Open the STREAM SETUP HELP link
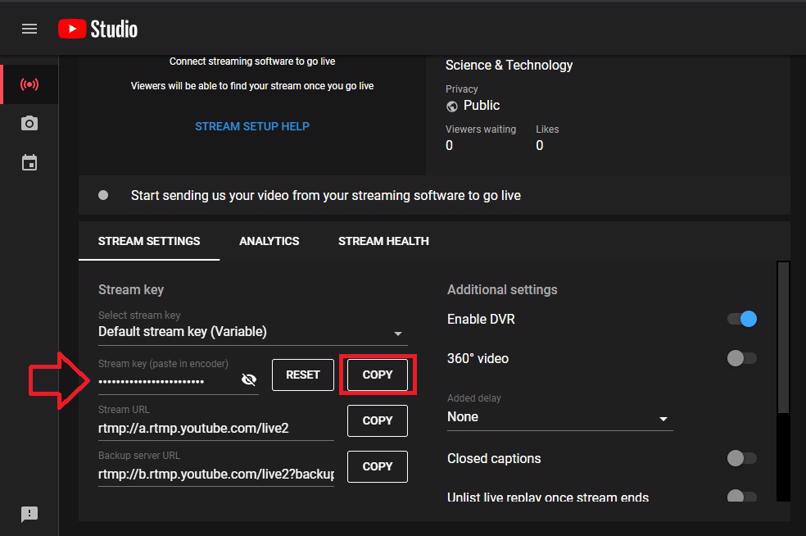 click(252, 126)
